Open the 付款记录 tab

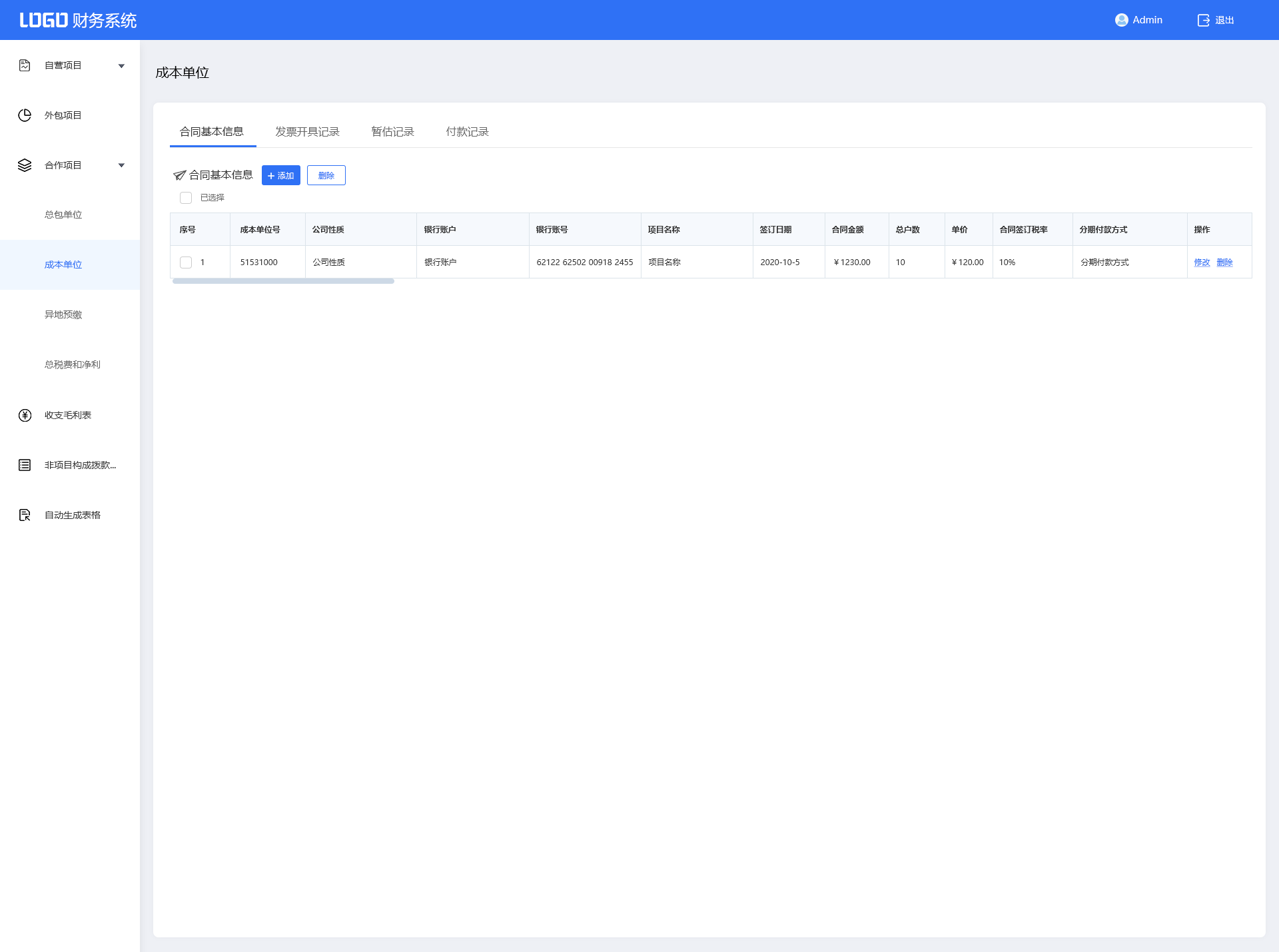coord(467,132)
